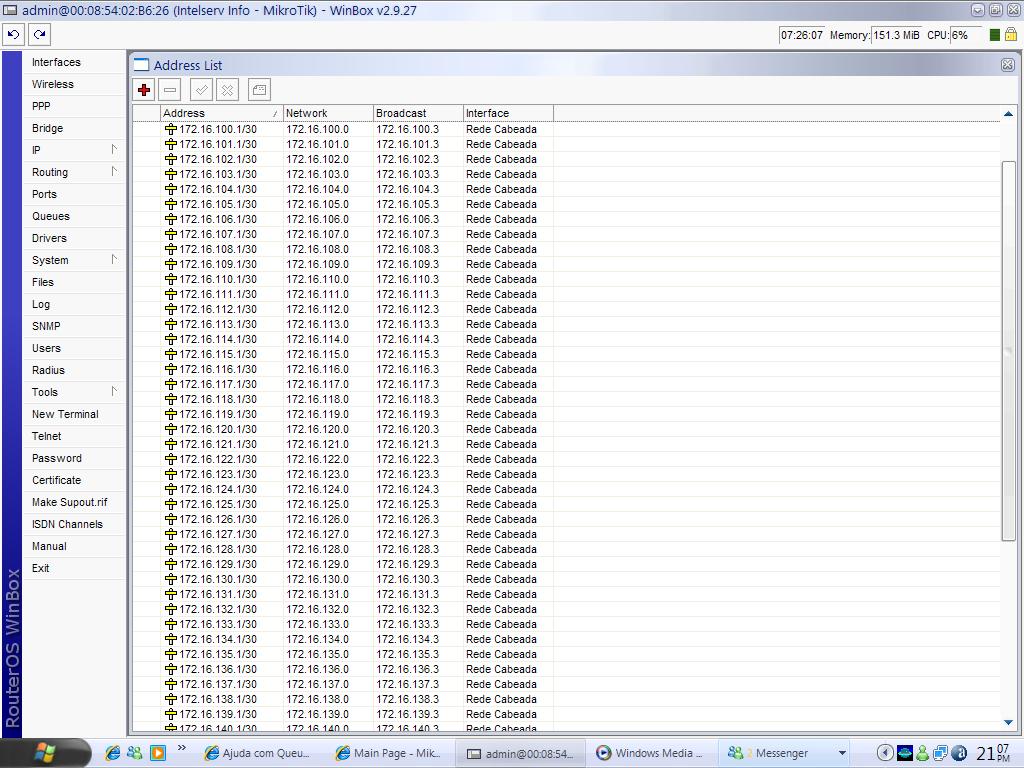The width and height of the screenshot is (1024, 768).
Task: Open Drivers menu item
Action: 74,238
